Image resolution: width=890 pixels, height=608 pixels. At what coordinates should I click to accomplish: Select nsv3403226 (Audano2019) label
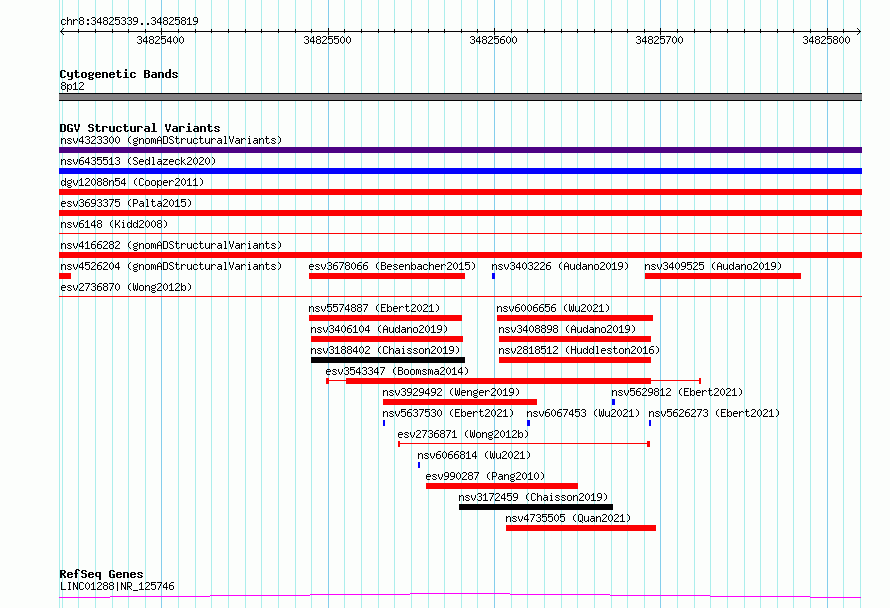point(560,266)
